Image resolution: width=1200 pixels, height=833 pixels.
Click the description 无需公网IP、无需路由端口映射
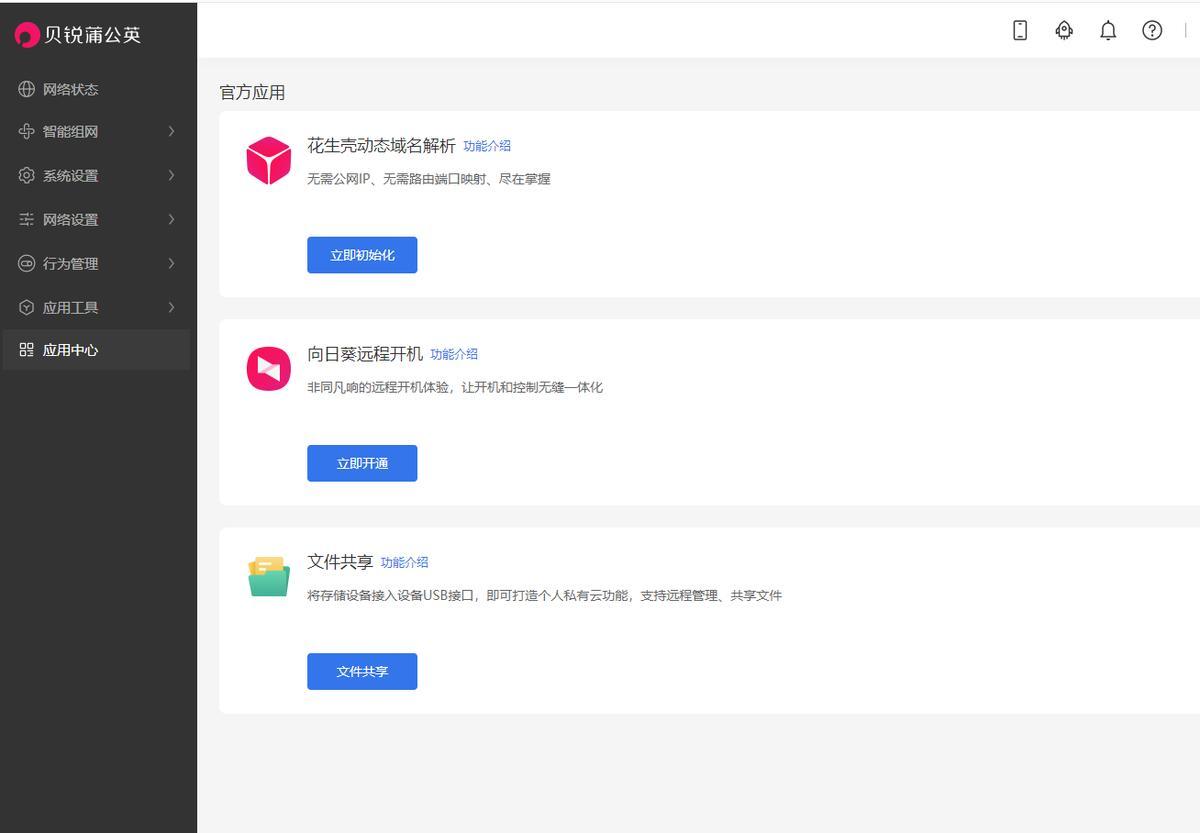coord(429,179)
